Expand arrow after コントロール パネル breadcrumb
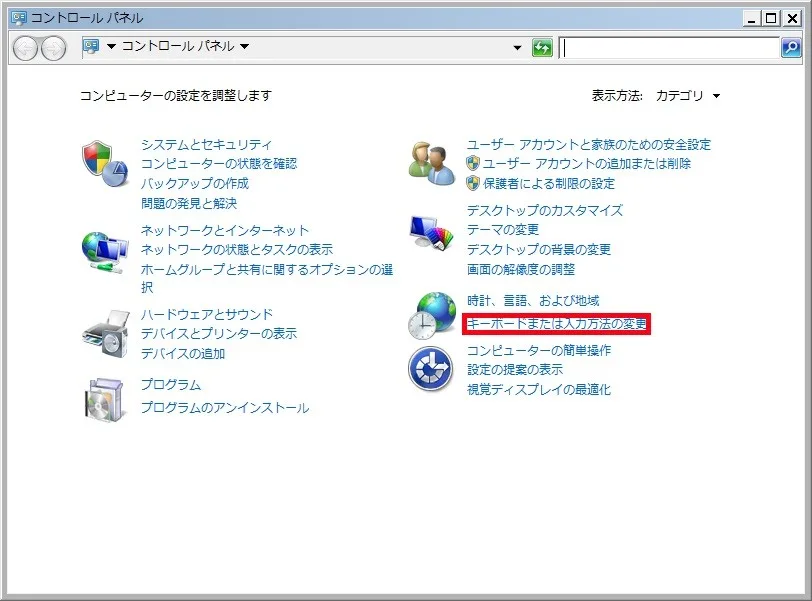Image resolution: width=812 pixels, height=601 pixels. click(244, 47)
